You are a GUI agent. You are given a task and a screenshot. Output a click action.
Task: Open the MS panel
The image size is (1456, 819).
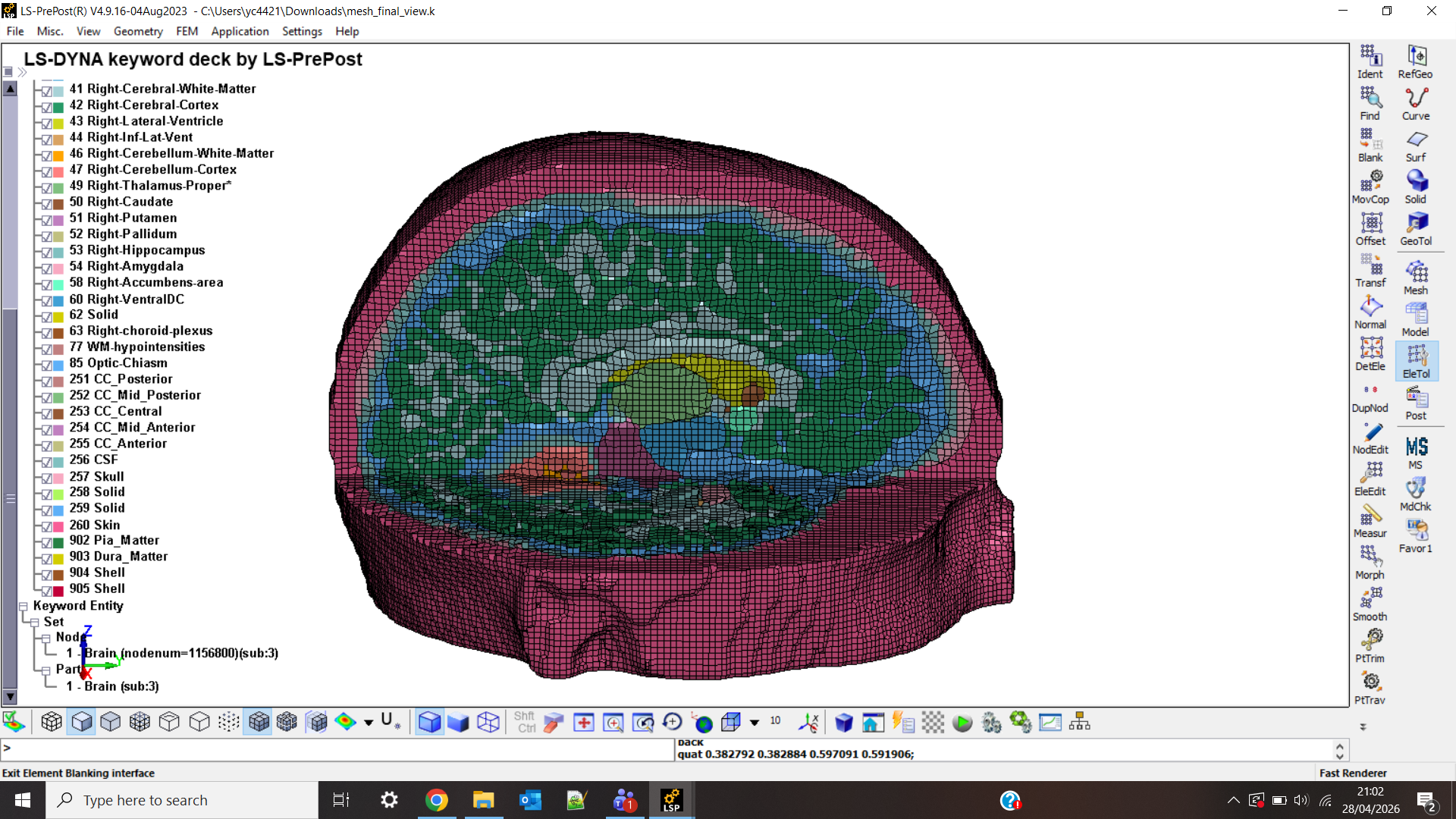(1416, 453)
